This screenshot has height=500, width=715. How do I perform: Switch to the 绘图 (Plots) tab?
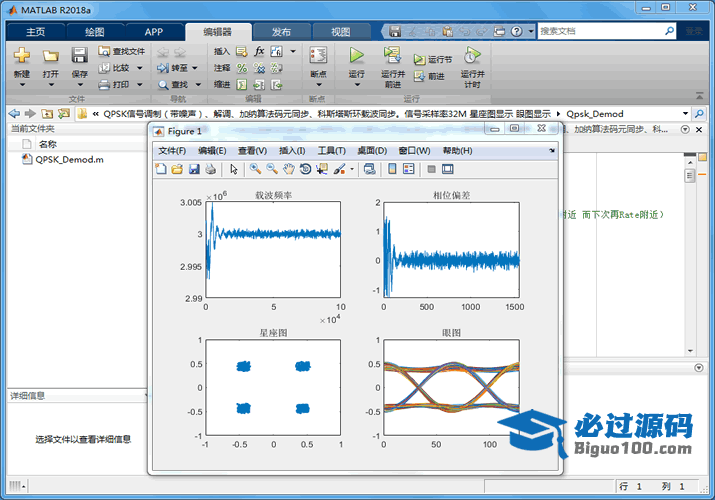pyautogui.click(x=94, y=32)
